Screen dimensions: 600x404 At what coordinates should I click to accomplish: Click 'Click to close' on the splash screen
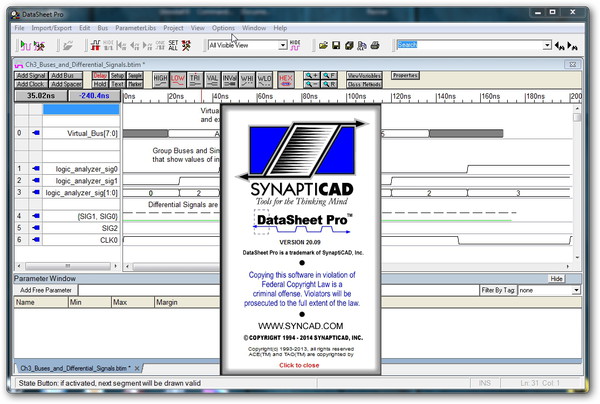click(299, 365)
